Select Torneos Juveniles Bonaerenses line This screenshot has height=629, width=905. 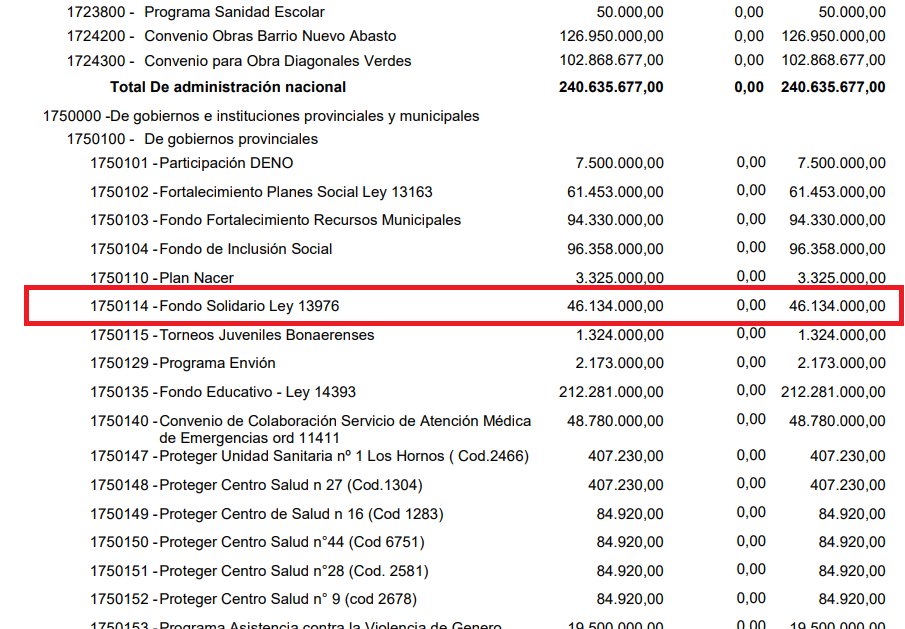[267, 335]
